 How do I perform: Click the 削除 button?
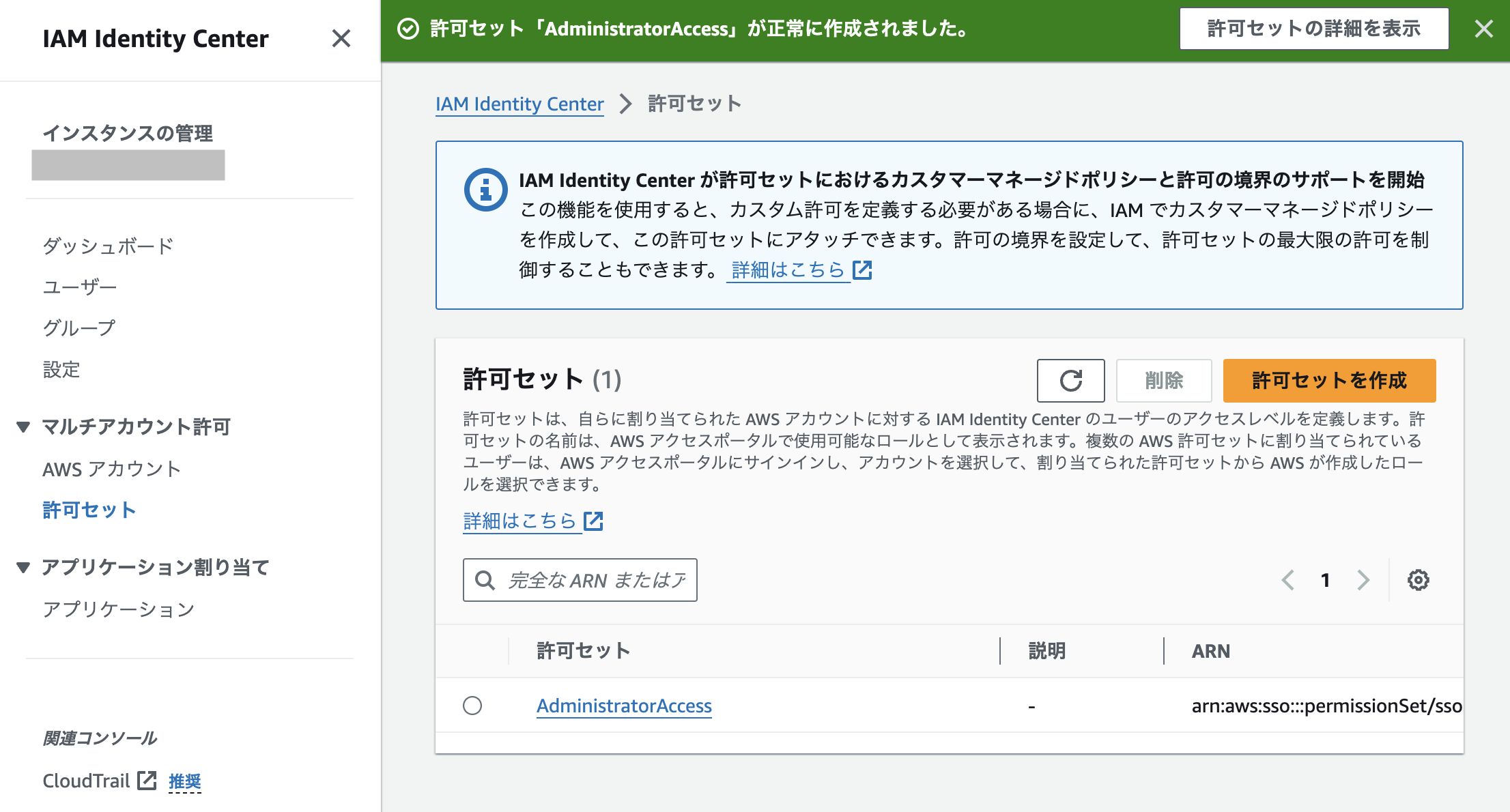[x=1164, y=380]
